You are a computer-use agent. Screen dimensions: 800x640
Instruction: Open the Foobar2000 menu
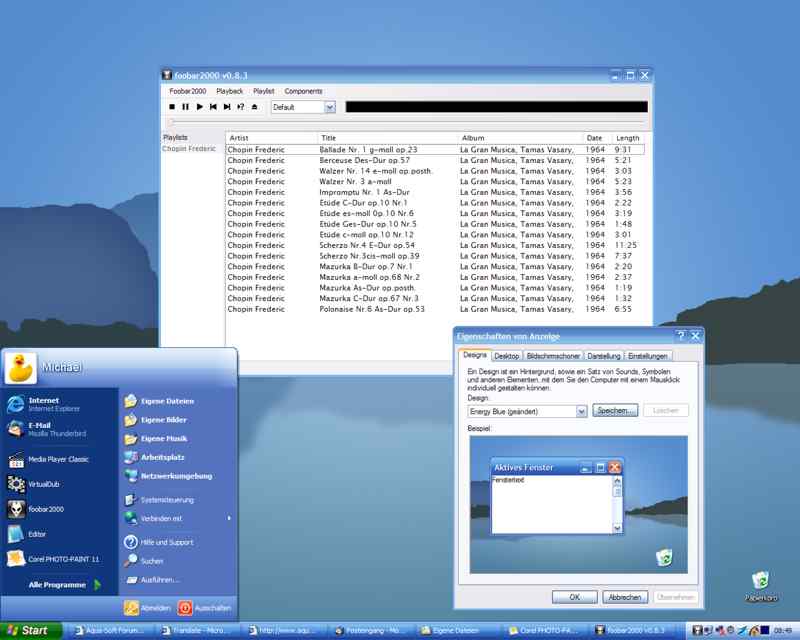[187, 91]
